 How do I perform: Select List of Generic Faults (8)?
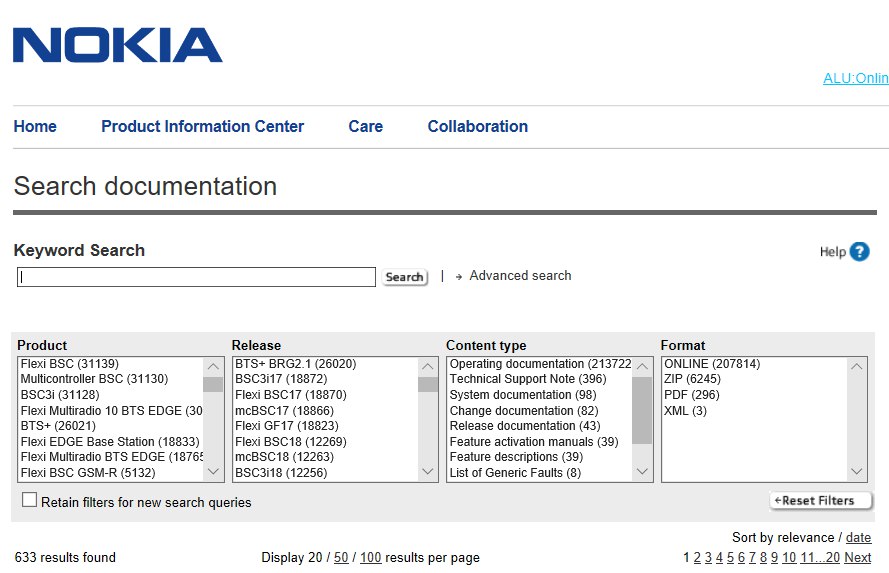[x=515, y=473]
